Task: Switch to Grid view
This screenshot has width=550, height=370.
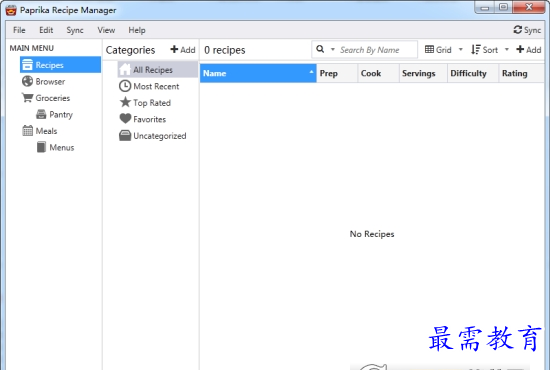Action: [438, 50]
